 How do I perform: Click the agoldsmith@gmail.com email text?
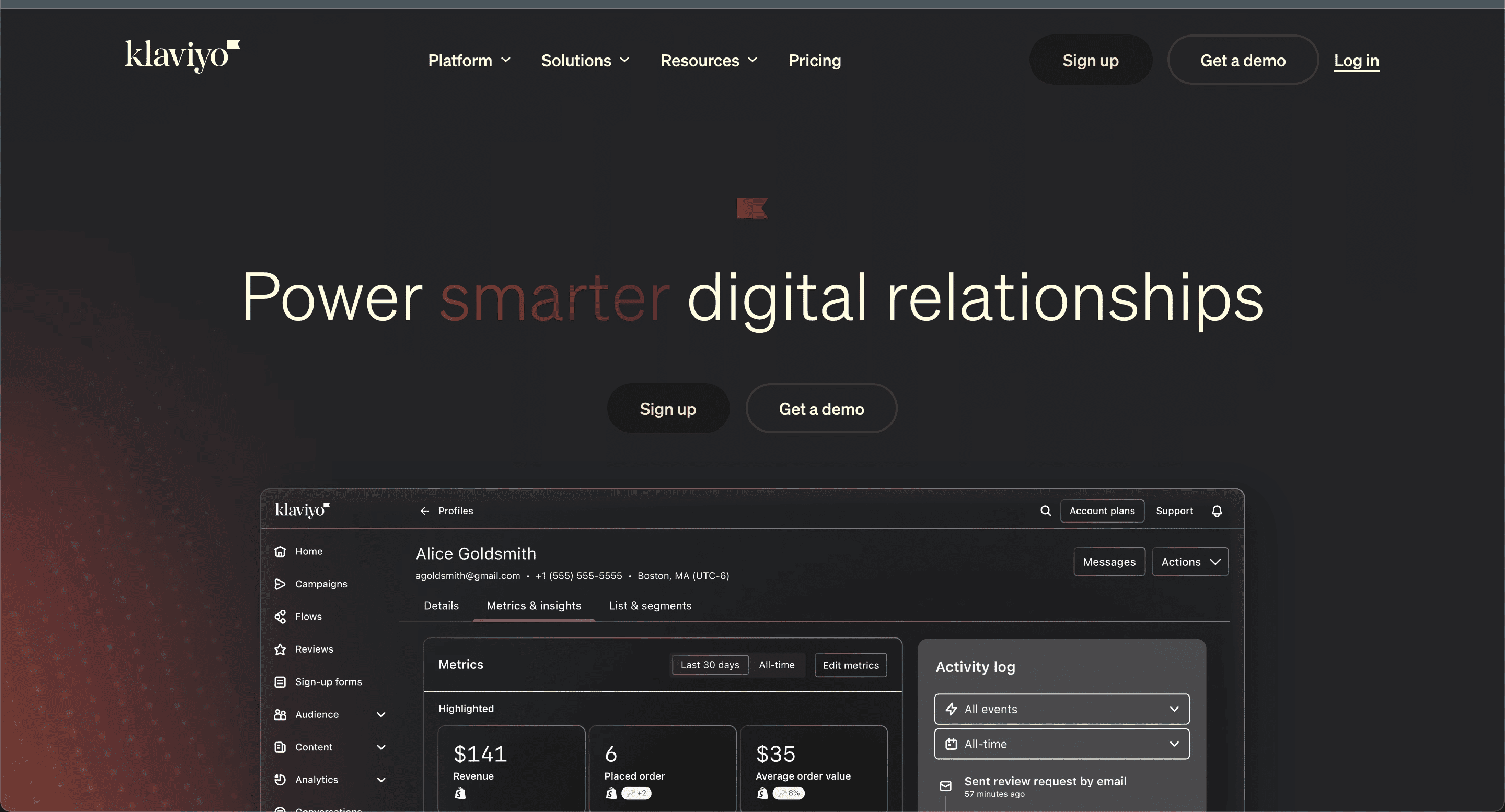(467, 575)
